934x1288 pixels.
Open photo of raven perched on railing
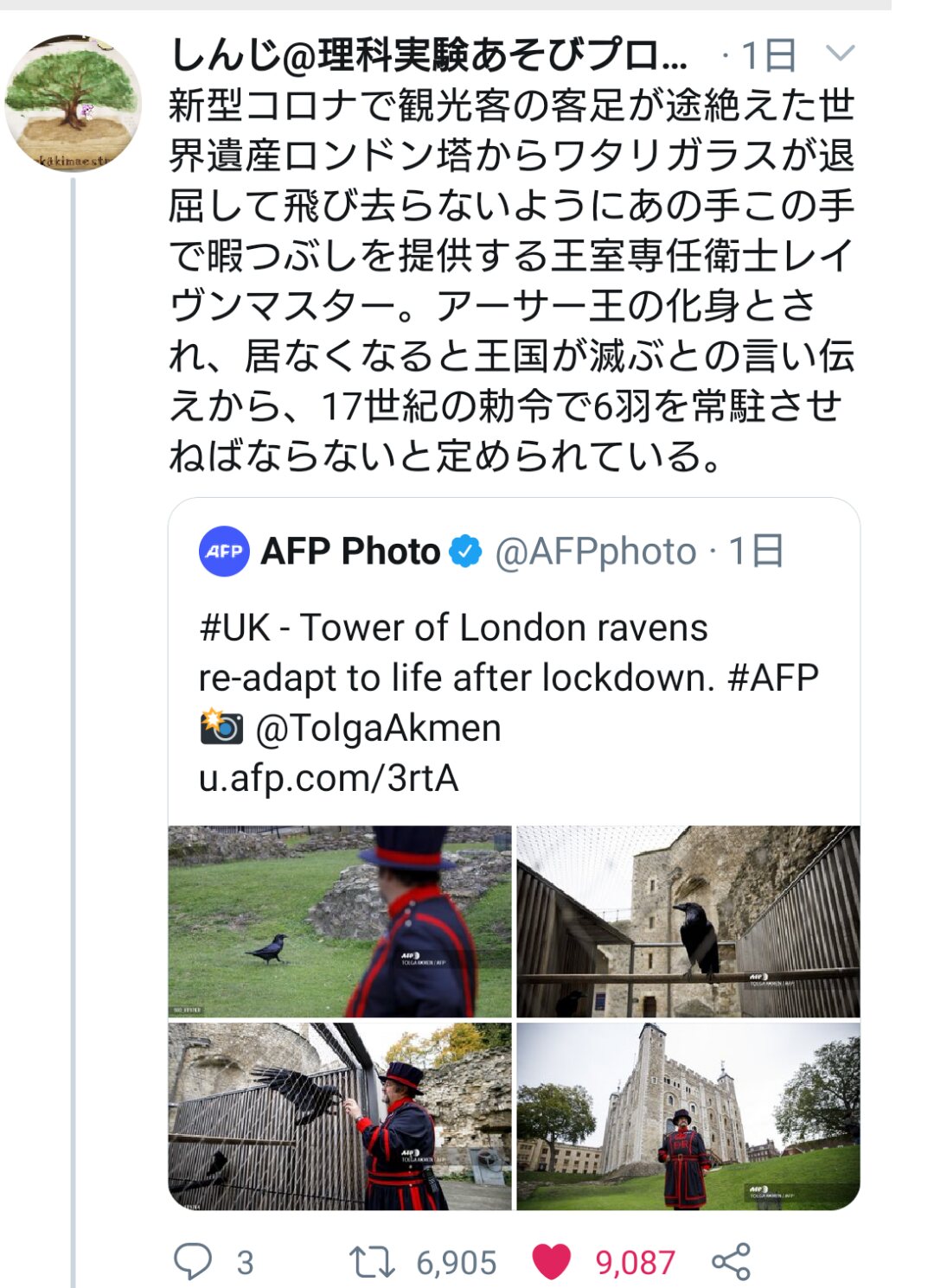coord(688,921)
